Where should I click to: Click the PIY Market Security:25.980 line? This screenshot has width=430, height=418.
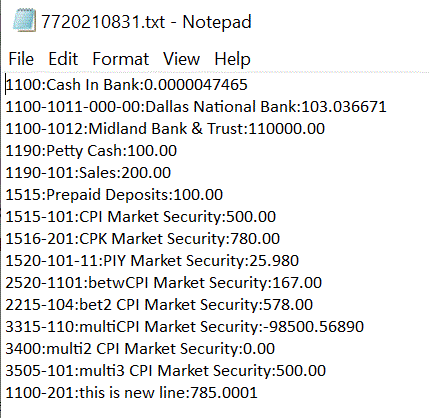(x=152, y=261)
